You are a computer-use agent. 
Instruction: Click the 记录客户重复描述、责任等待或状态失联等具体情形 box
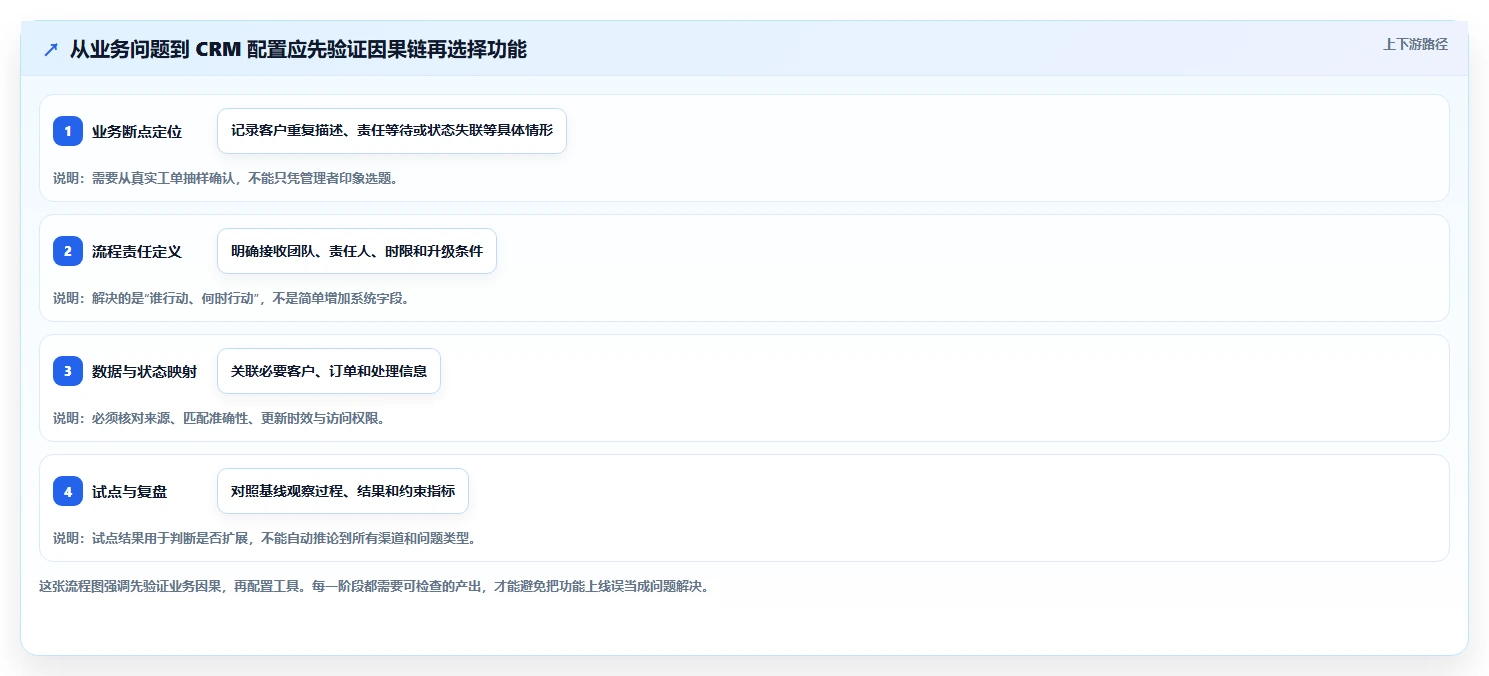392,131
